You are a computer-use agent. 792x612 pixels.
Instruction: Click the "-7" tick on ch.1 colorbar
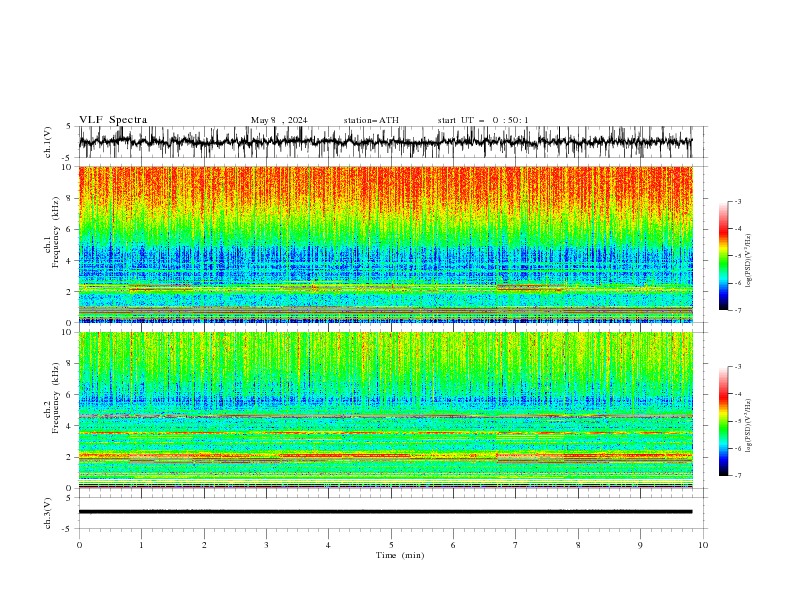(x=737, y=310)
